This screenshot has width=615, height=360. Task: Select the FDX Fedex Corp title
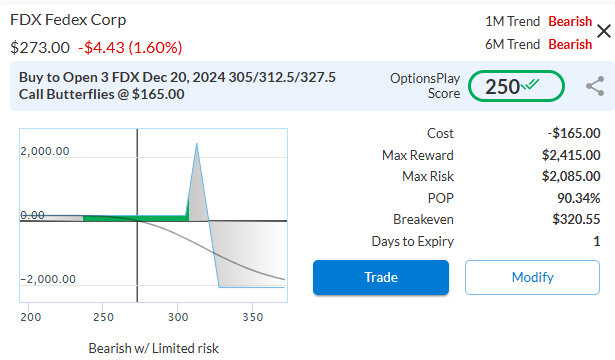pos(68,20)
